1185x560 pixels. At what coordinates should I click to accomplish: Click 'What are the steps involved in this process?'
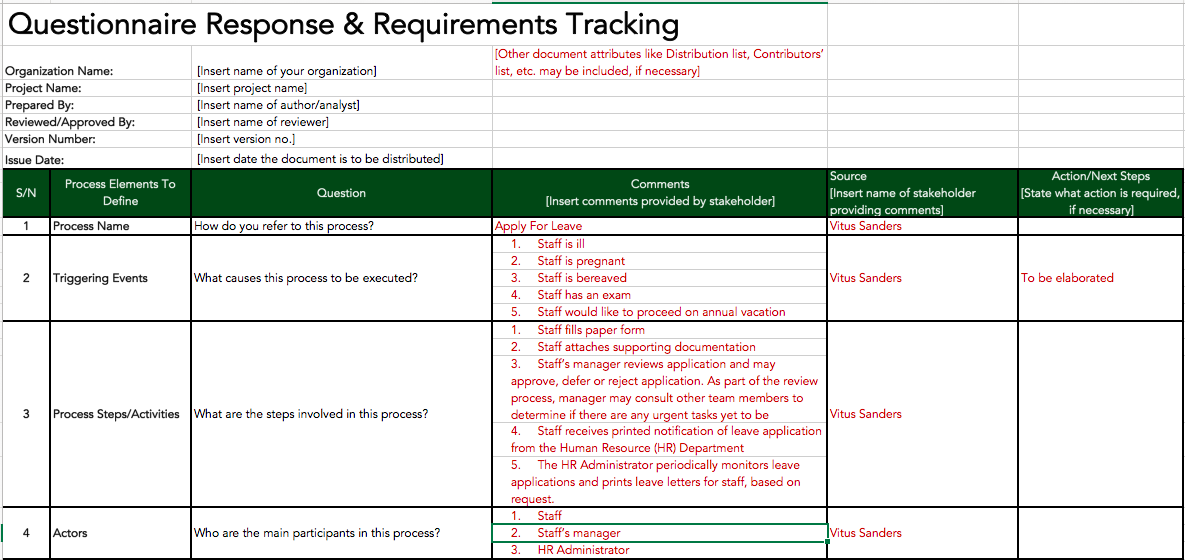342,414
